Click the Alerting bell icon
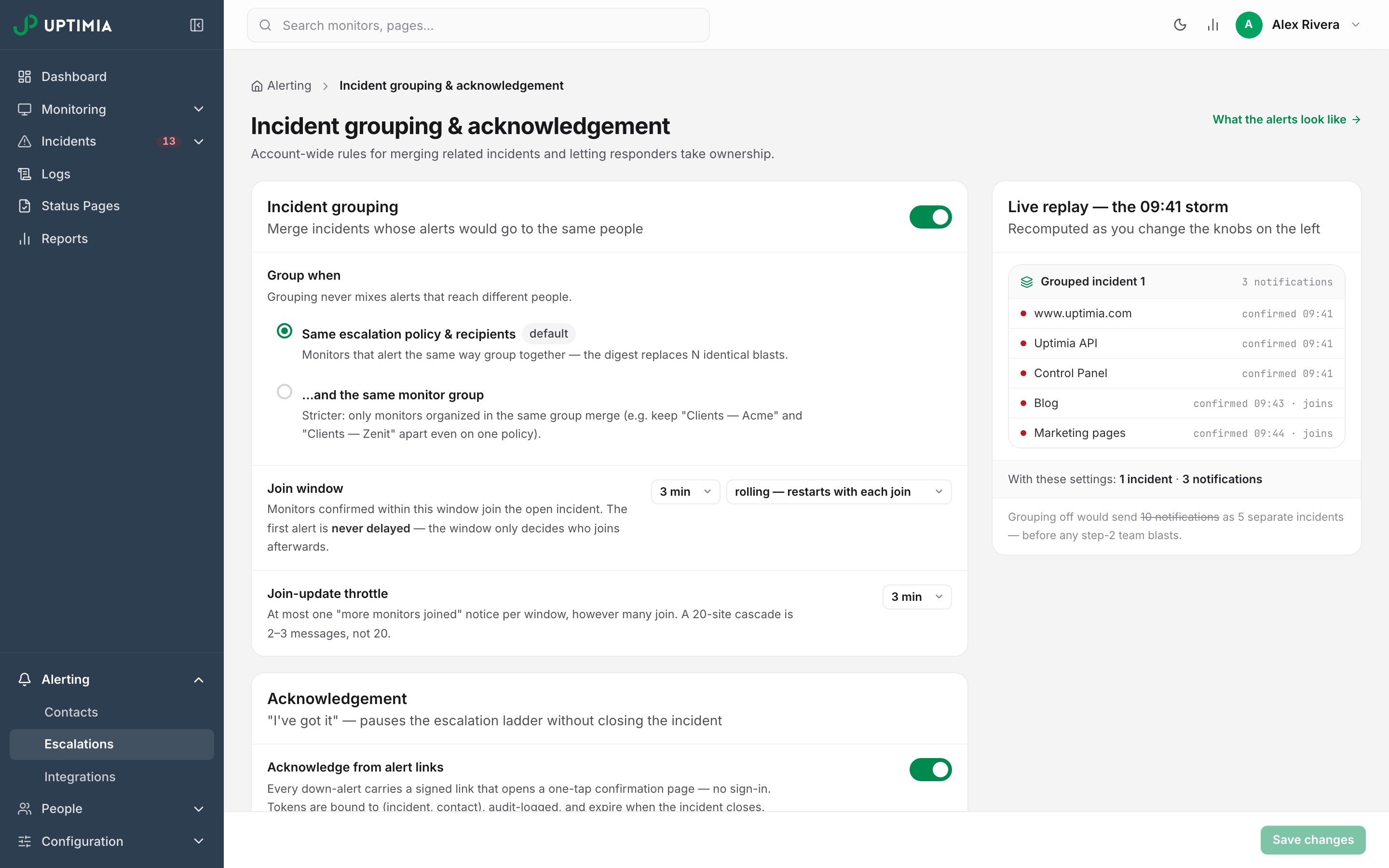This screenshot has width=1389, height=868. (24, 679)
